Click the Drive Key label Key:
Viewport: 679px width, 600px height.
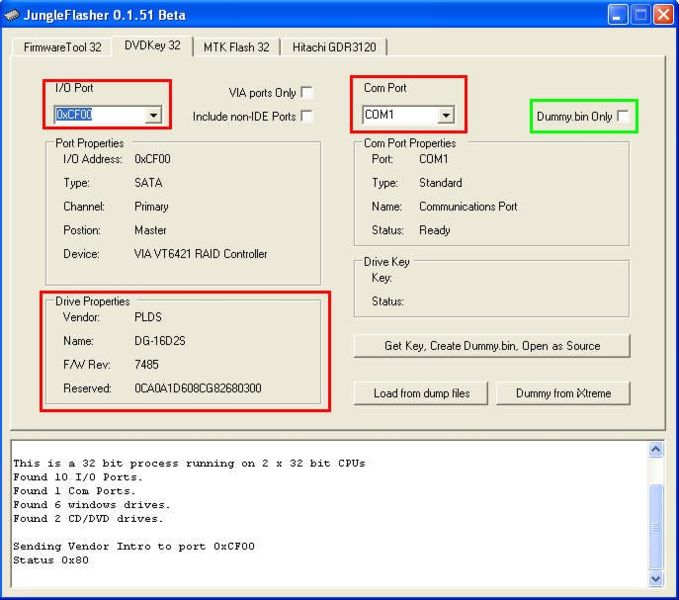[x=382, y=278]
